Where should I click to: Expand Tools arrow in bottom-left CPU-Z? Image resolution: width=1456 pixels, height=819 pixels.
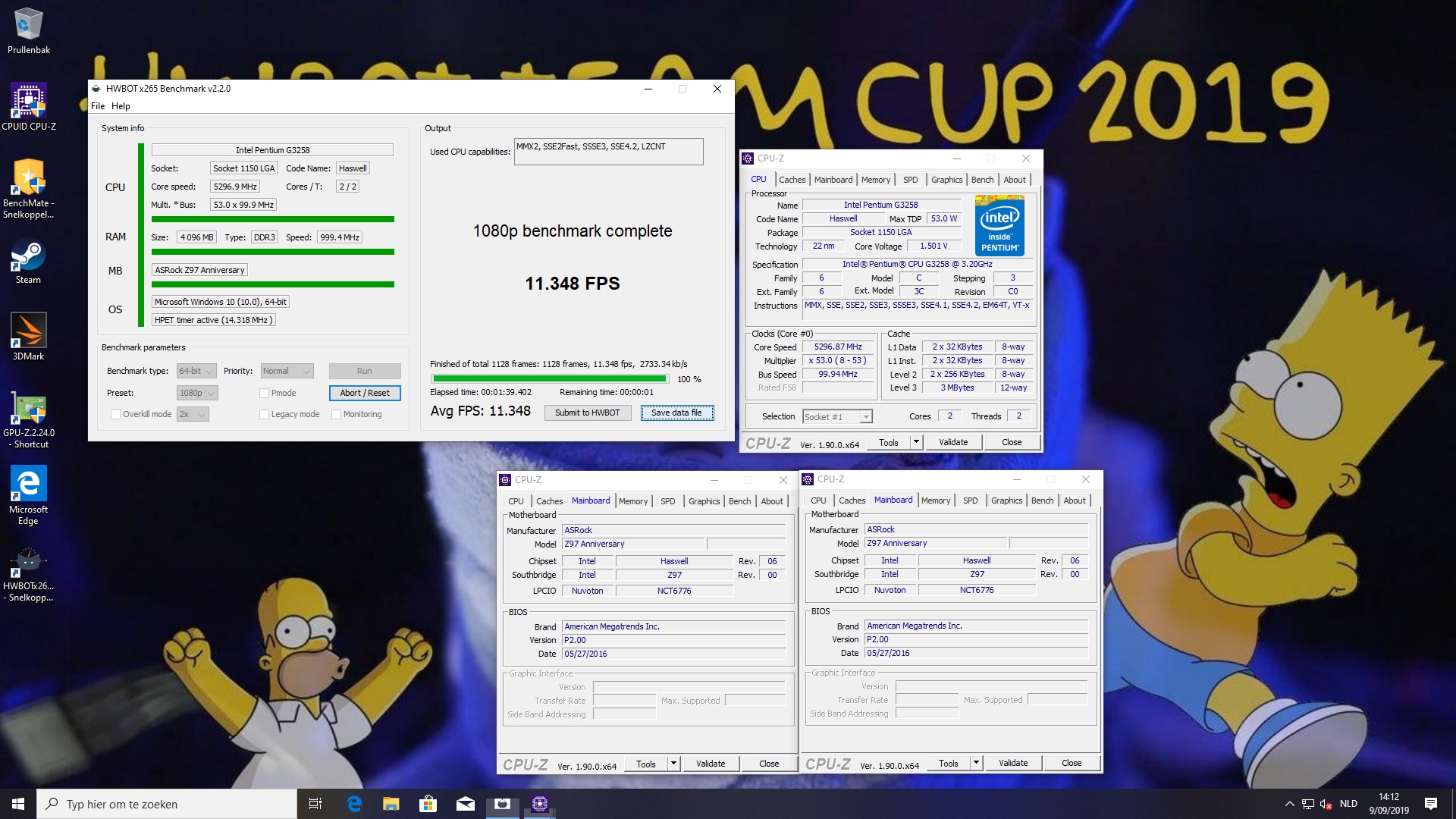673,764
